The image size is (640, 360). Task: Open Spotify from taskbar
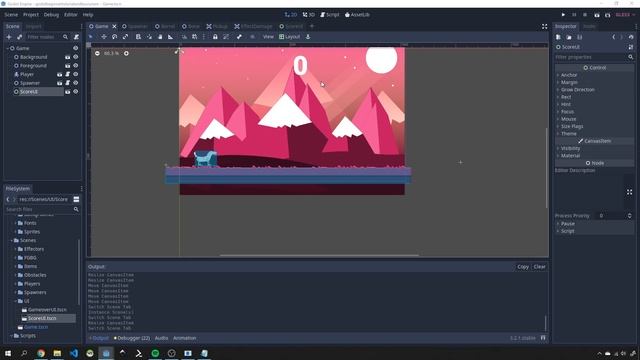(x=155, y=353)
